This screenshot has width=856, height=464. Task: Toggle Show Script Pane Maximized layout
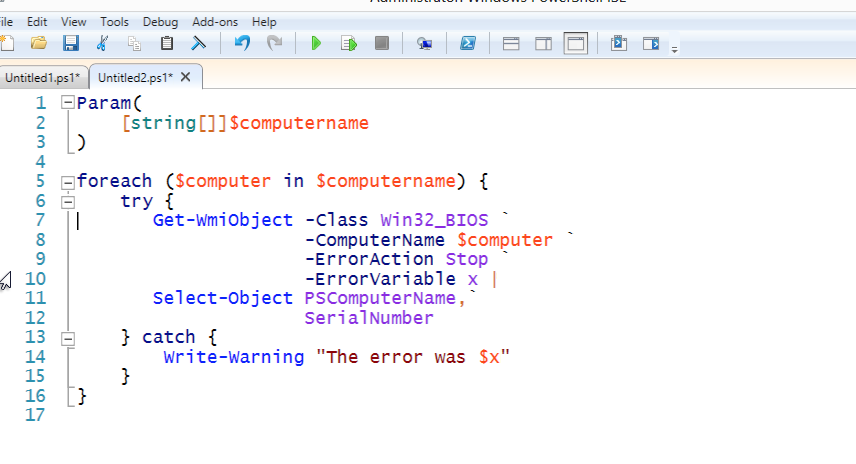pos(575,43)
